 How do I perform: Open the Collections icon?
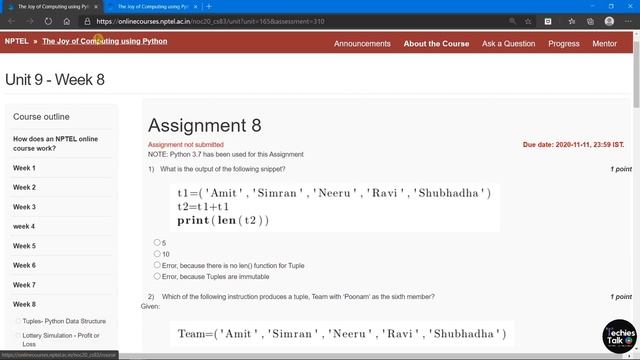coord(590,21)
